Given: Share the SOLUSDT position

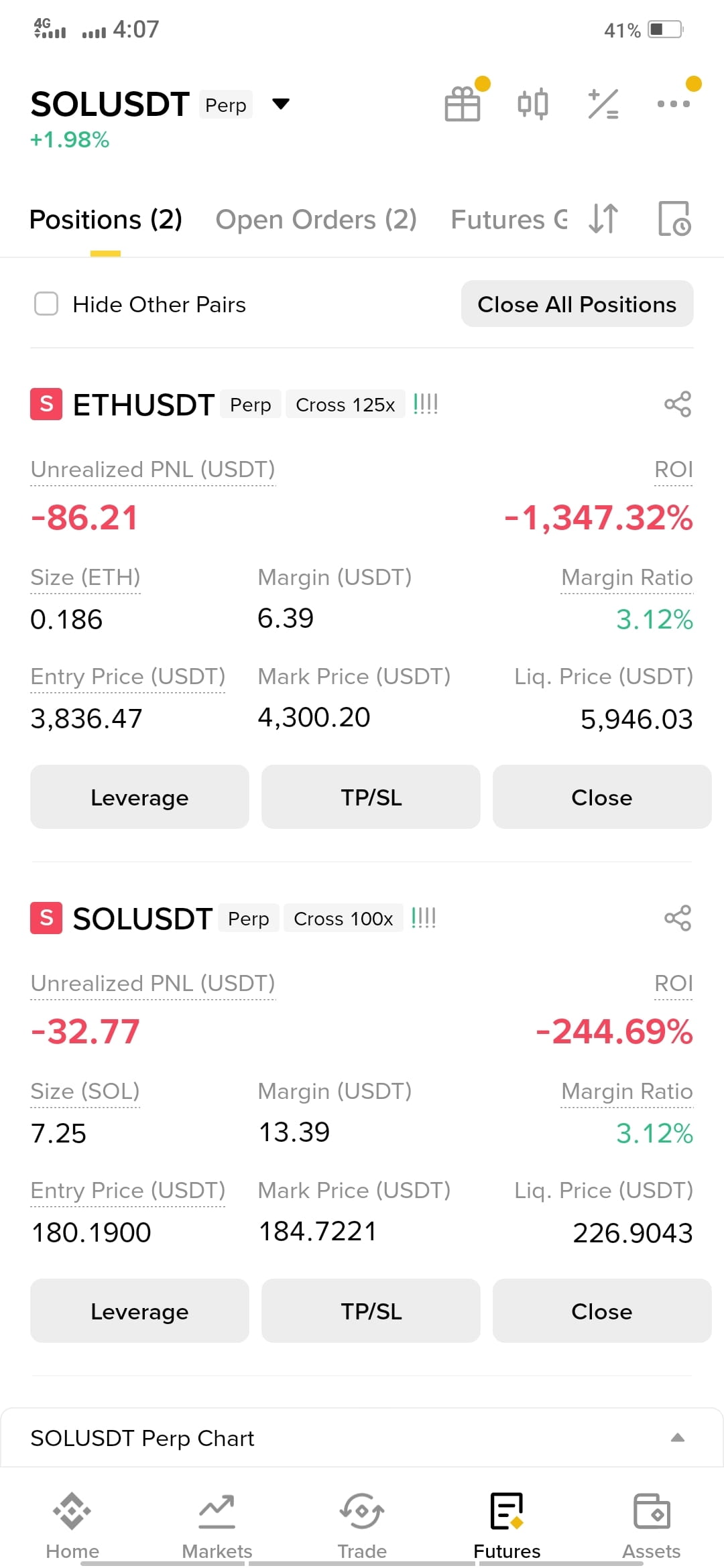Looking at the screenshot, I should click(678, 918).
